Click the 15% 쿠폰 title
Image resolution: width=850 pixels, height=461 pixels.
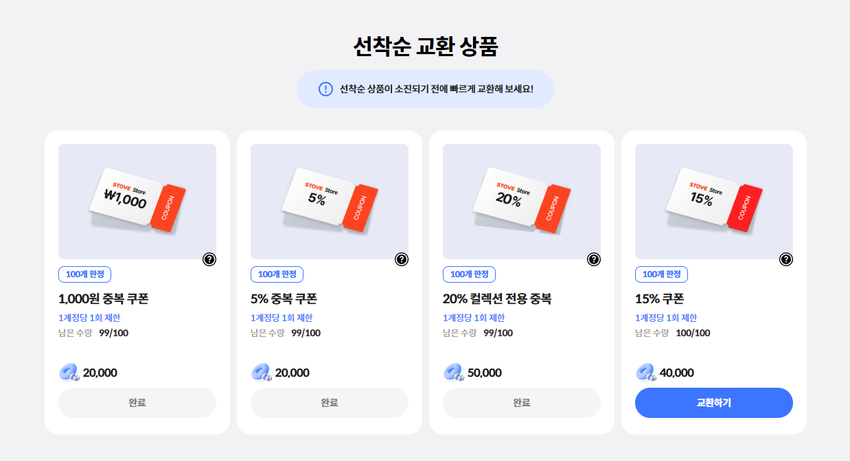(x=659, y=298)
